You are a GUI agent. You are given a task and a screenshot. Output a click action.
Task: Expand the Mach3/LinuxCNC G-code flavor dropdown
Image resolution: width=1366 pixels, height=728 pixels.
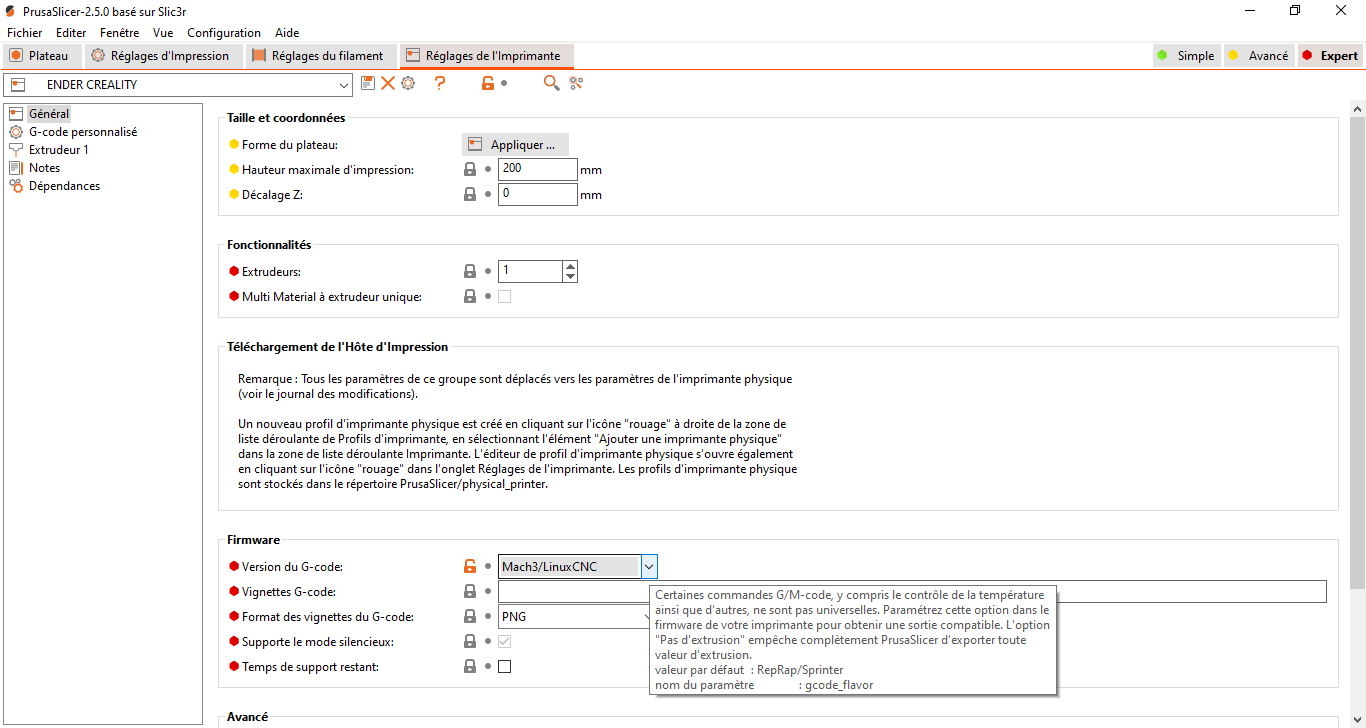(x=649, y=567)
